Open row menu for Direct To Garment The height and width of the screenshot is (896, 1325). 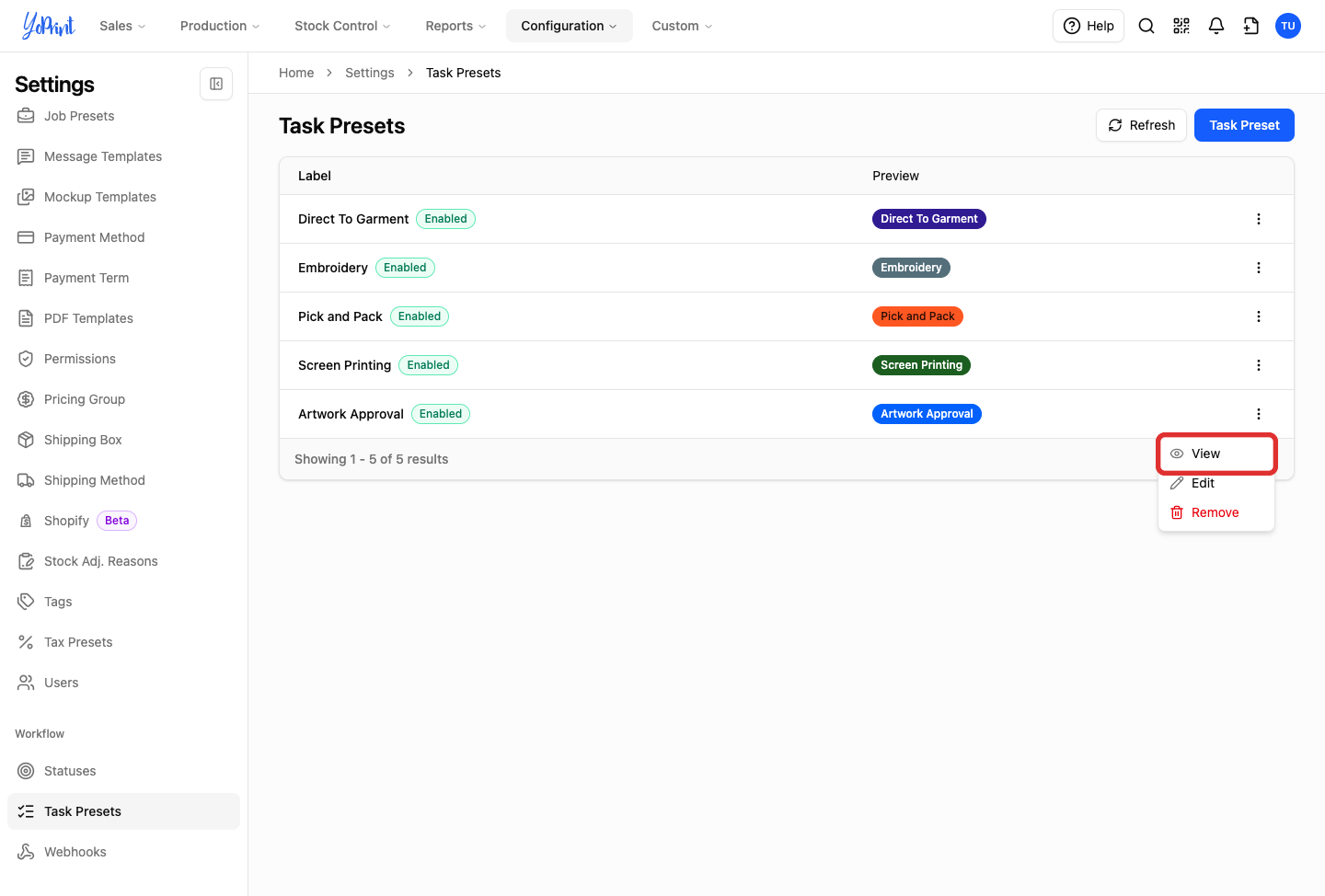coord(1259,219)
